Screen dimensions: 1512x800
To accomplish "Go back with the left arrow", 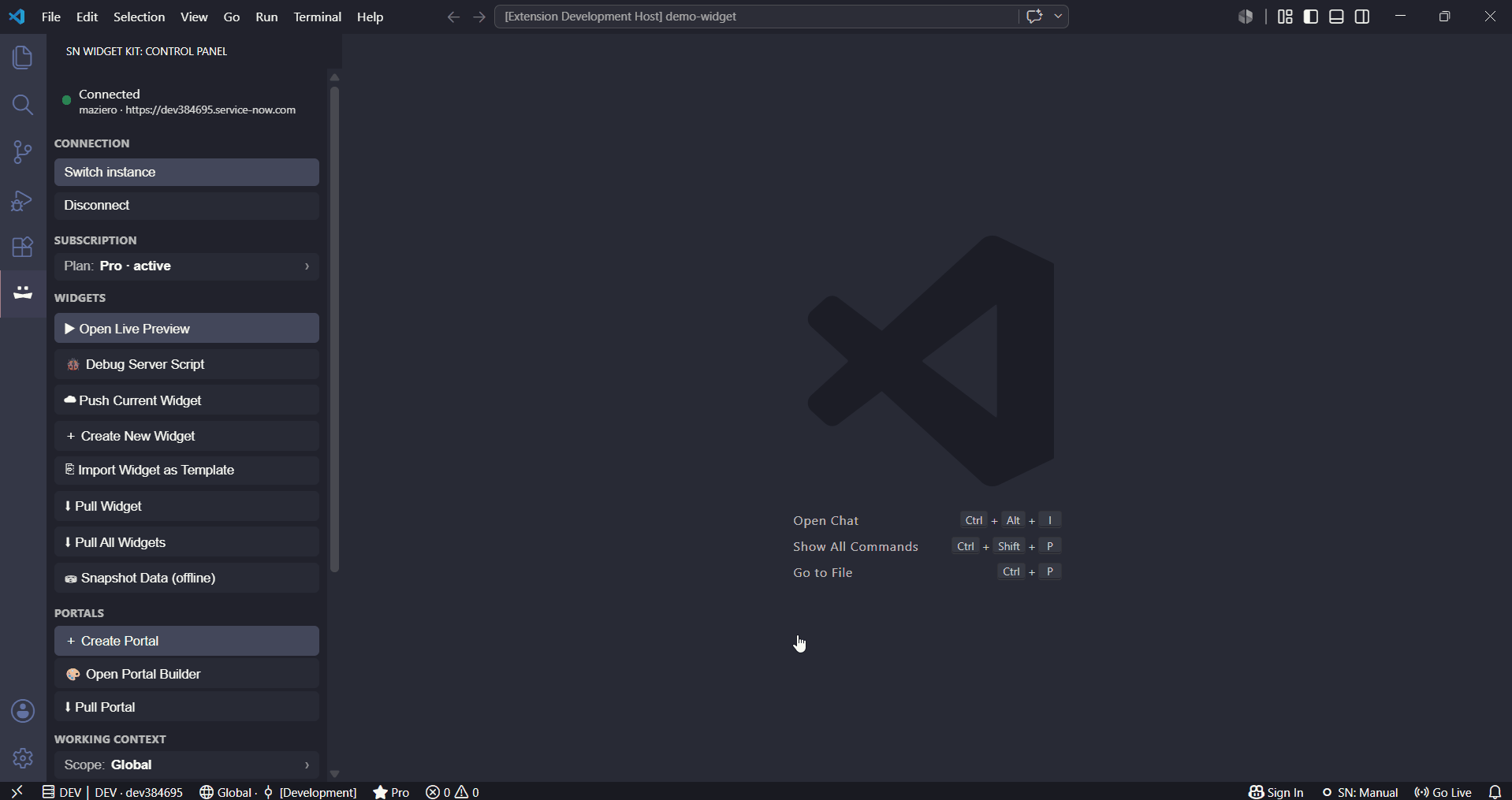I will [452, 17].
